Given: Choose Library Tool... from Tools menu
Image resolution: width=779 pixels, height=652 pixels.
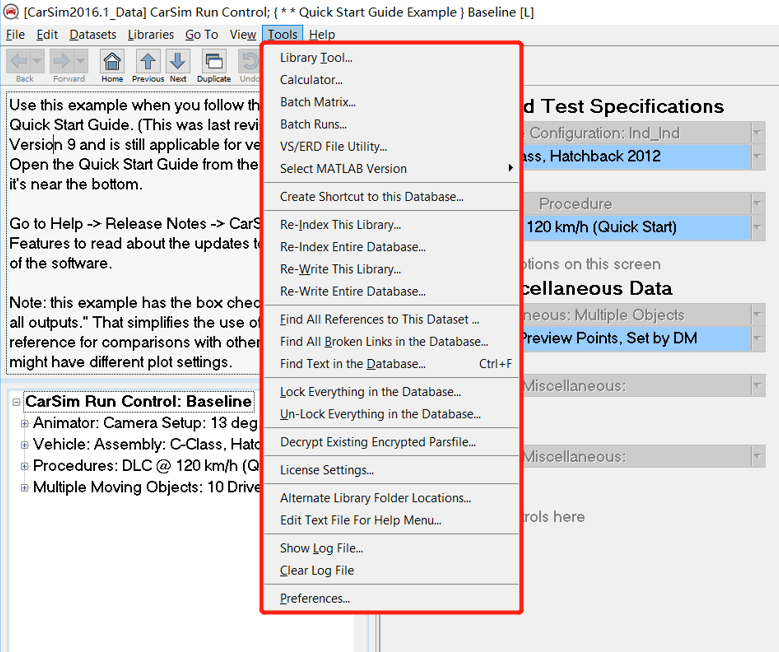Looking at the screenshot, I should coord(391,58).
